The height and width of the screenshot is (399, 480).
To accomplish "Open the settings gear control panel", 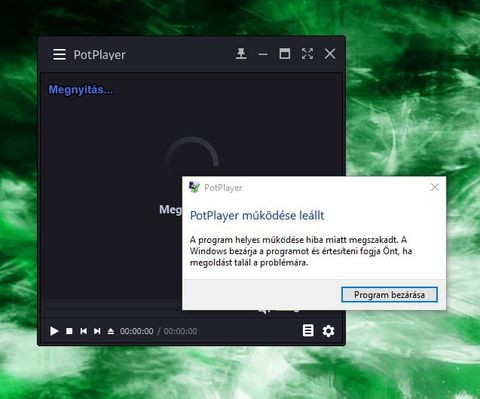I will pos(328,331).
